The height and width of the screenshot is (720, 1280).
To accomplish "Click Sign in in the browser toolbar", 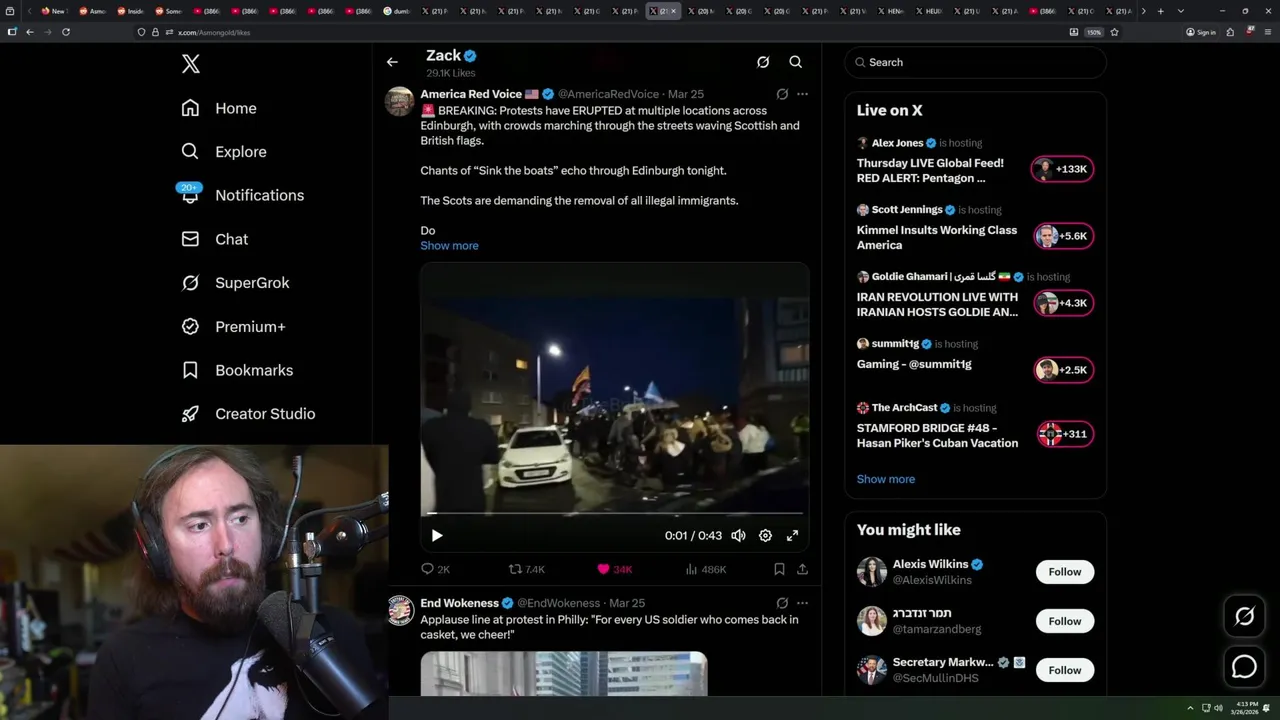I will (x=1201, y=32).
